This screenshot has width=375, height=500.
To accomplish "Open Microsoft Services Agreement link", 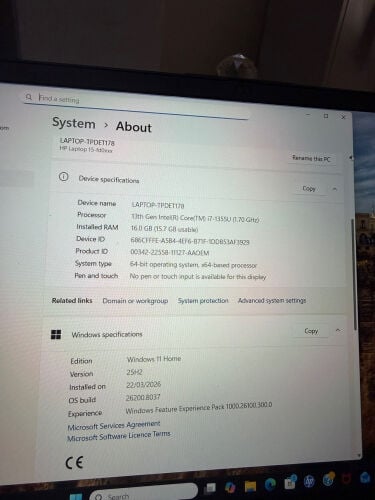I will [114, 425].
